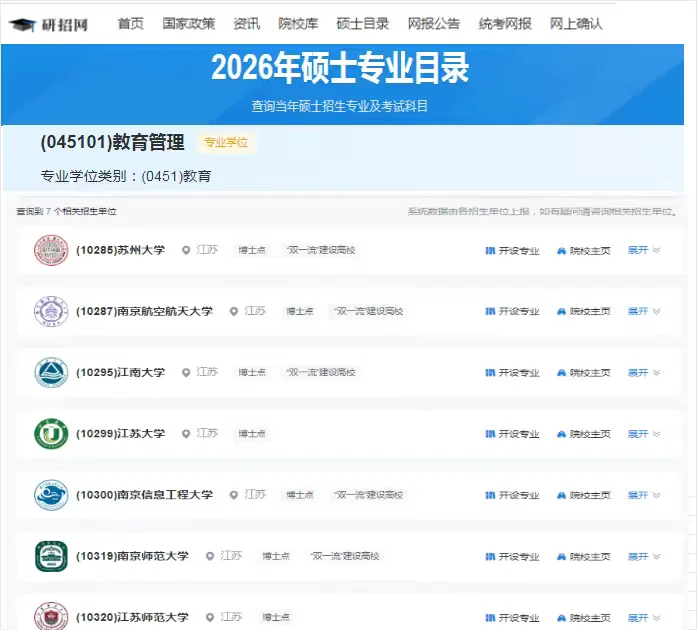Click the 专业学位 tag badge

coord(226,143)
